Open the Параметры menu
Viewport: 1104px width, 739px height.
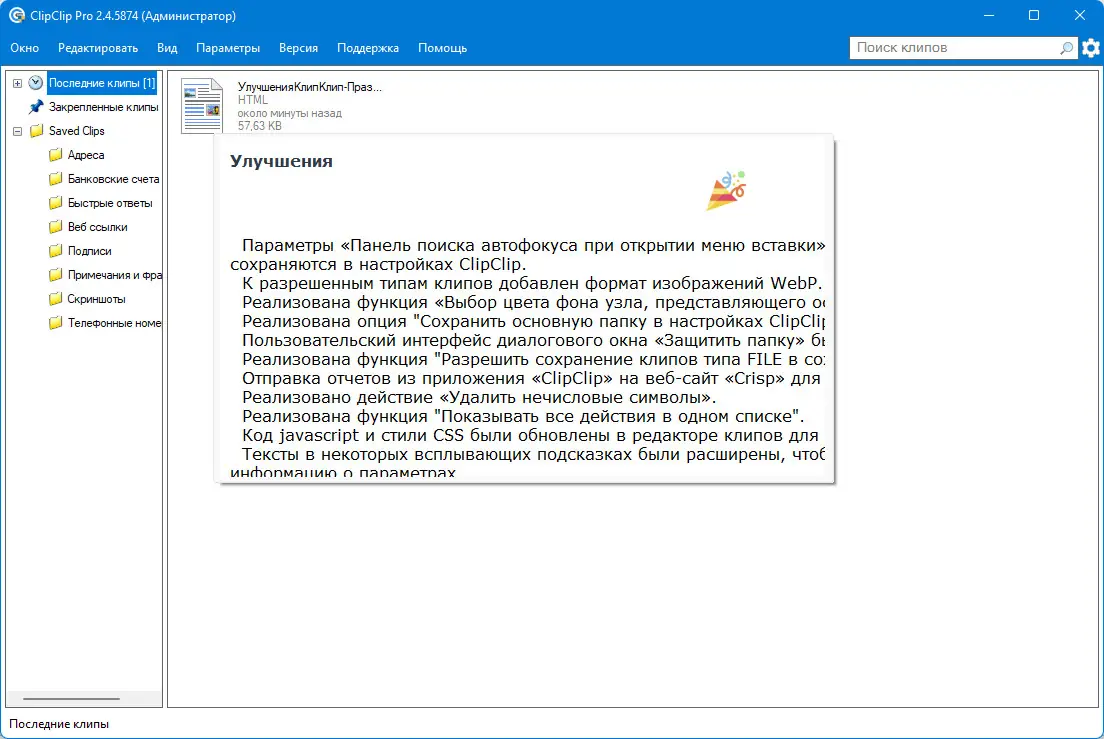(228, 48)
